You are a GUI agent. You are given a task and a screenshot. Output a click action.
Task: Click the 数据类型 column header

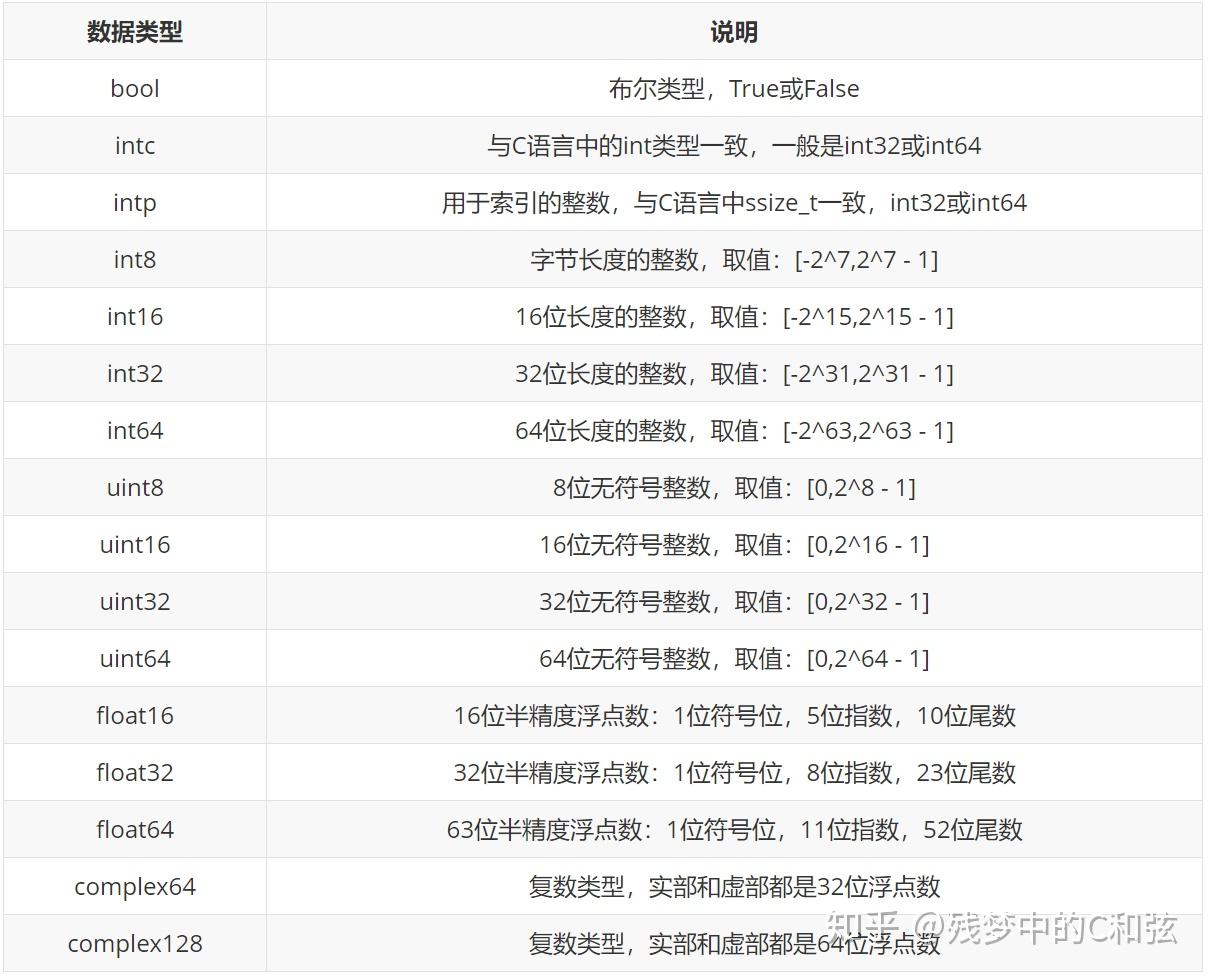(x=133, y=31)
